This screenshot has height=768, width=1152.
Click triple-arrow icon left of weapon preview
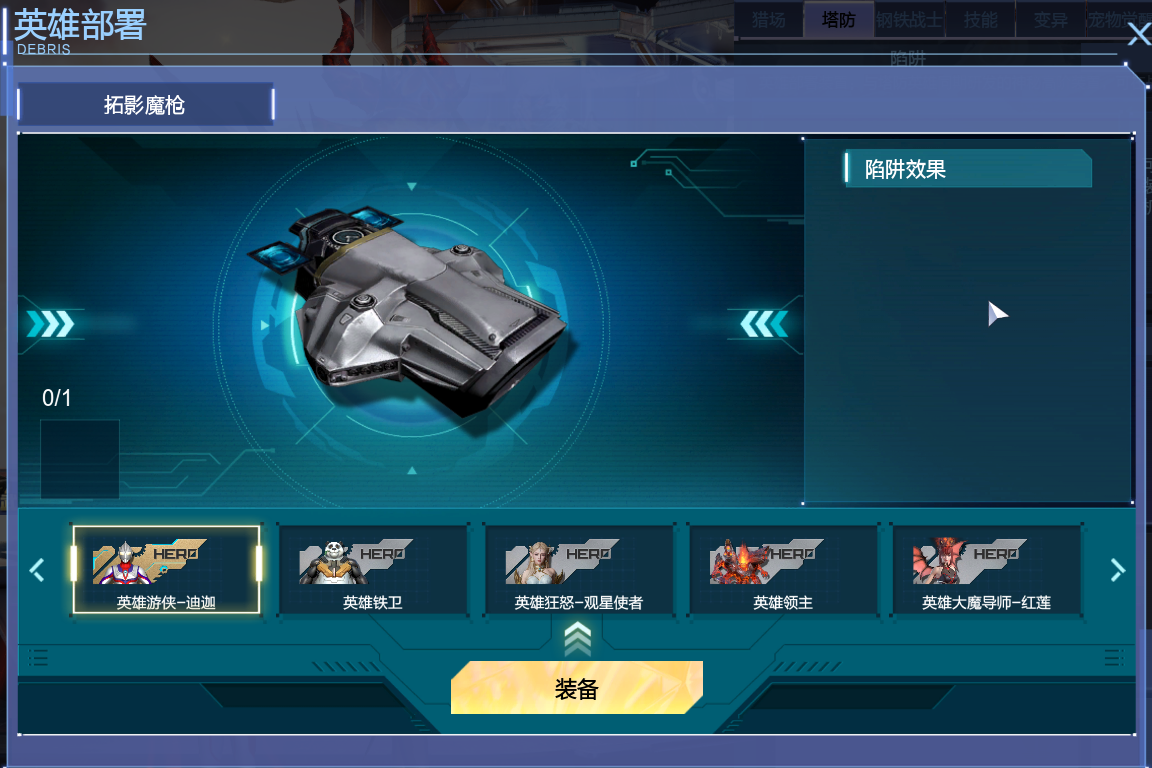point(50,324)
